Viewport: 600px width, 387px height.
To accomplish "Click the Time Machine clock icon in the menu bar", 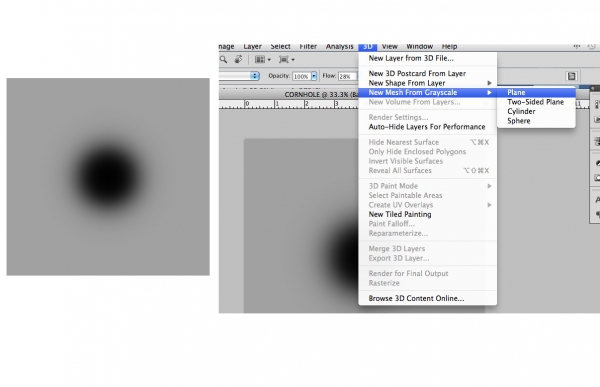I will [592, 46].
